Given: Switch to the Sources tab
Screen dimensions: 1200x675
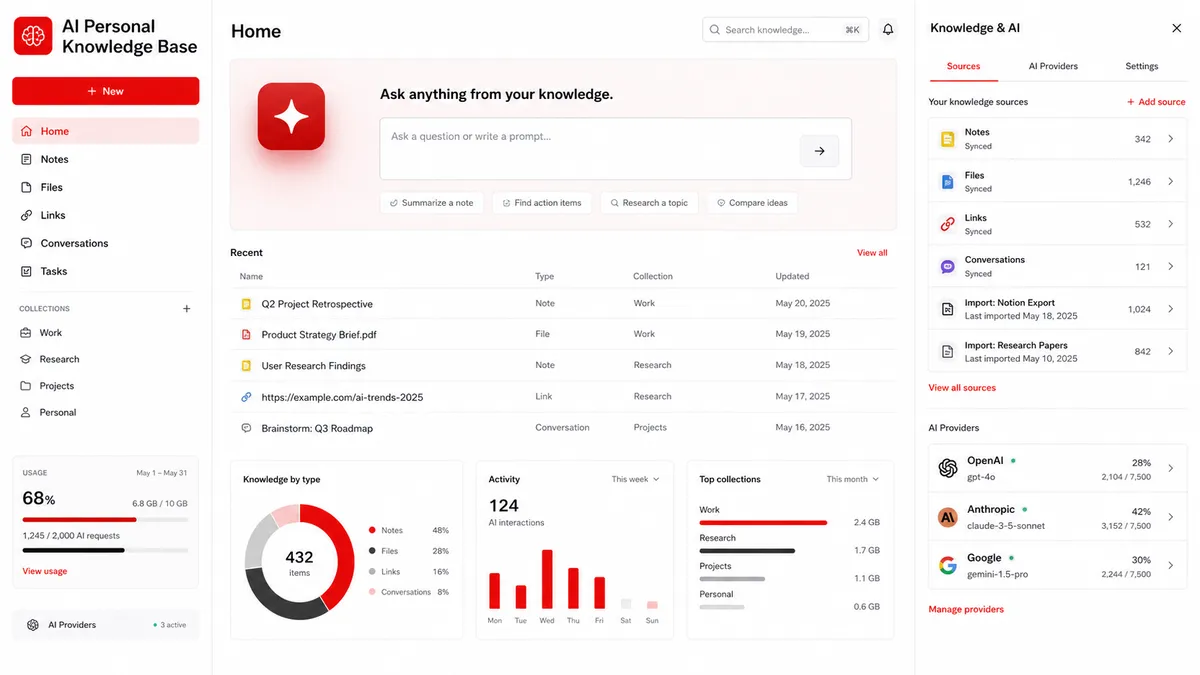Looking at the screenshot, I should click(963, 66).
